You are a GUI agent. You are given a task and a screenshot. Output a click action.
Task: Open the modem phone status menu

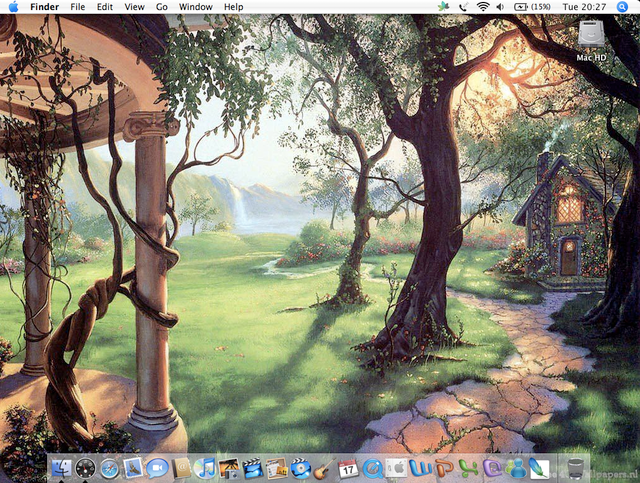coord(463,7)
